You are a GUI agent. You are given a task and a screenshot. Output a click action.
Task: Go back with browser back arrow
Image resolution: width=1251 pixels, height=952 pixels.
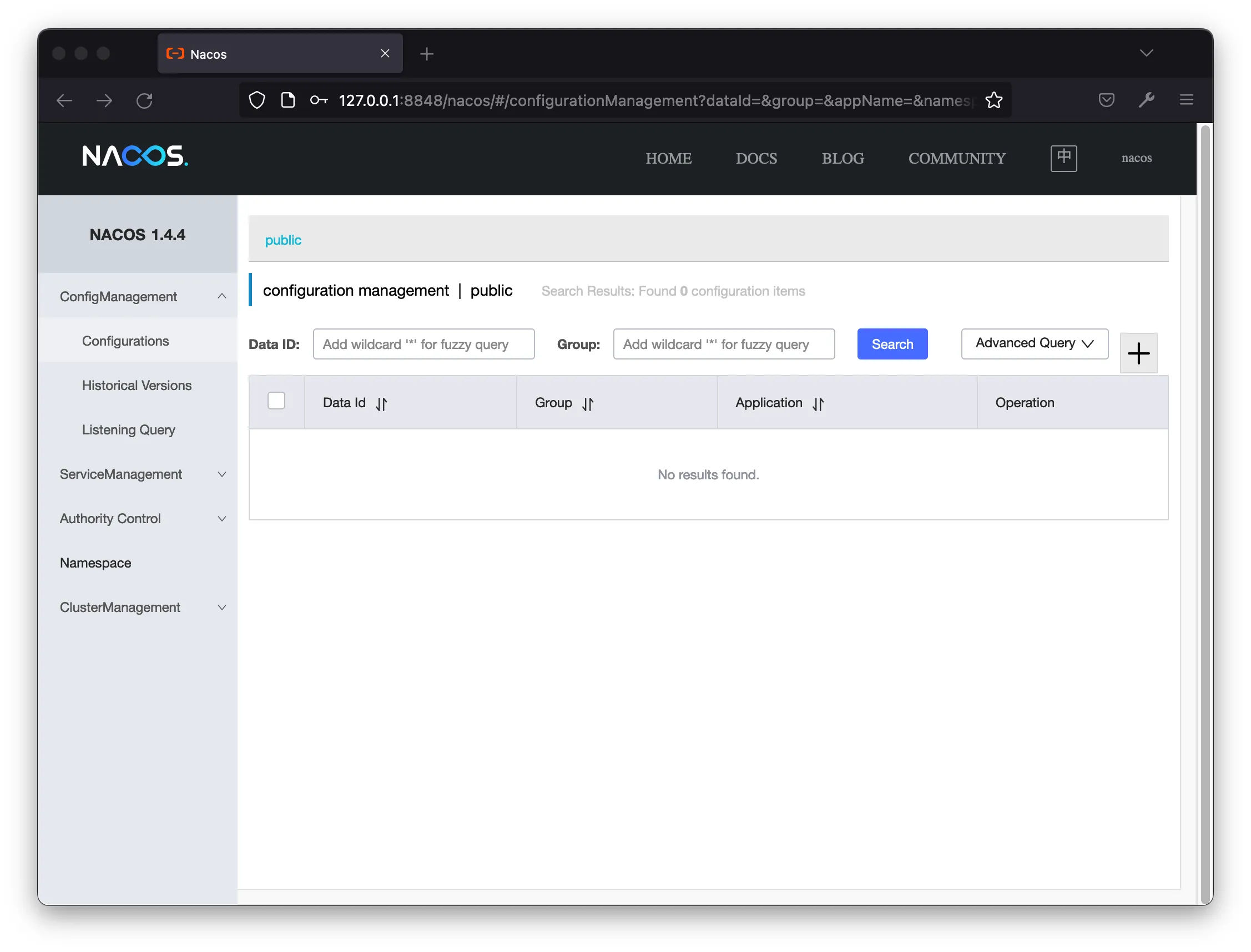point(64,101)
